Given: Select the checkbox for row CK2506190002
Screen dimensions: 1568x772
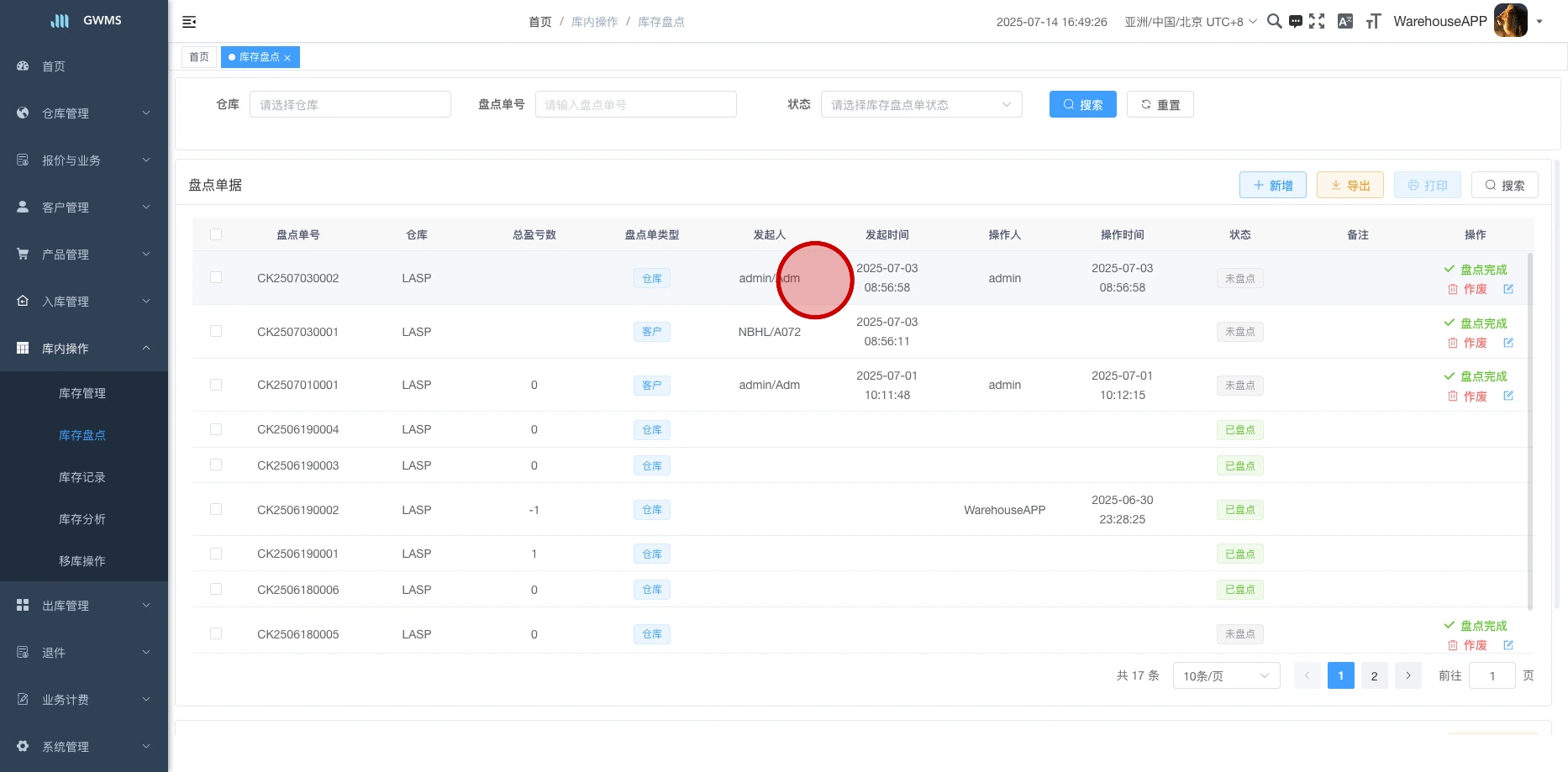Looking at the screenshot, I should click(216, 510).
